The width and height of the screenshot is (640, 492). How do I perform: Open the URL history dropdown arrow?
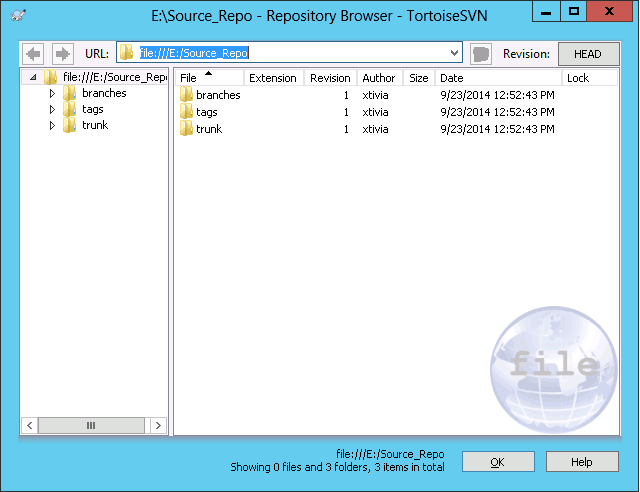point(455,54)
